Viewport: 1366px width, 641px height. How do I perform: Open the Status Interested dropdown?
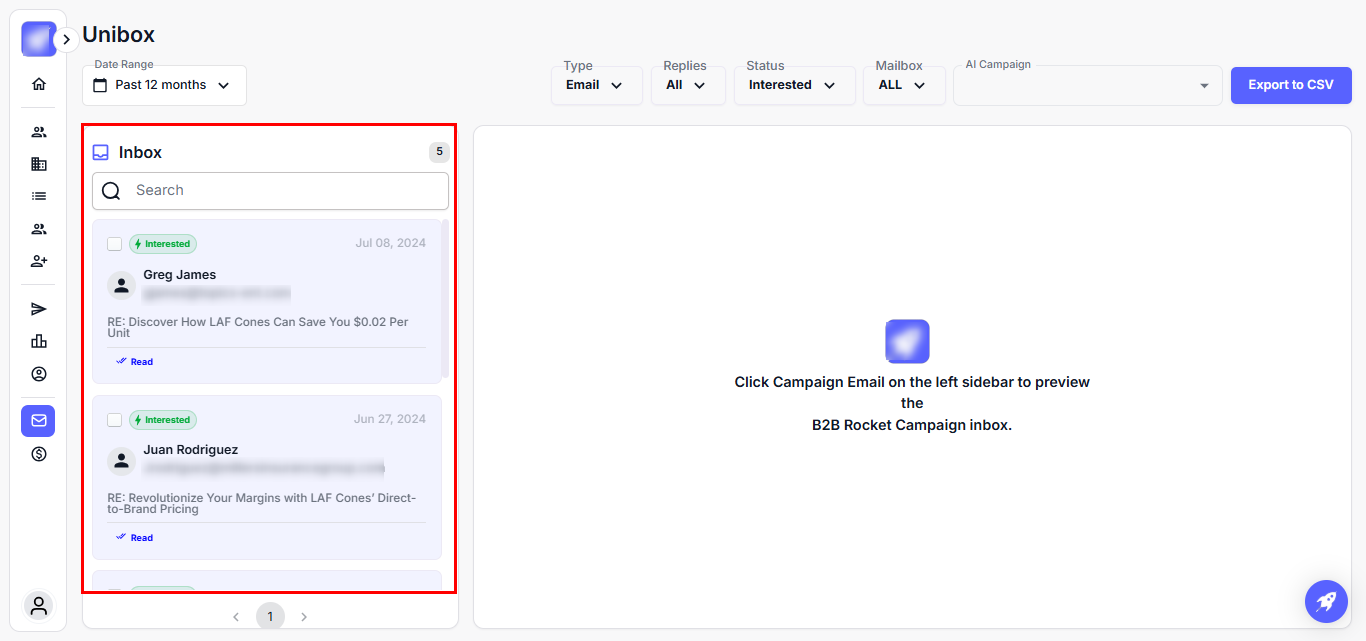click(794, 85)
